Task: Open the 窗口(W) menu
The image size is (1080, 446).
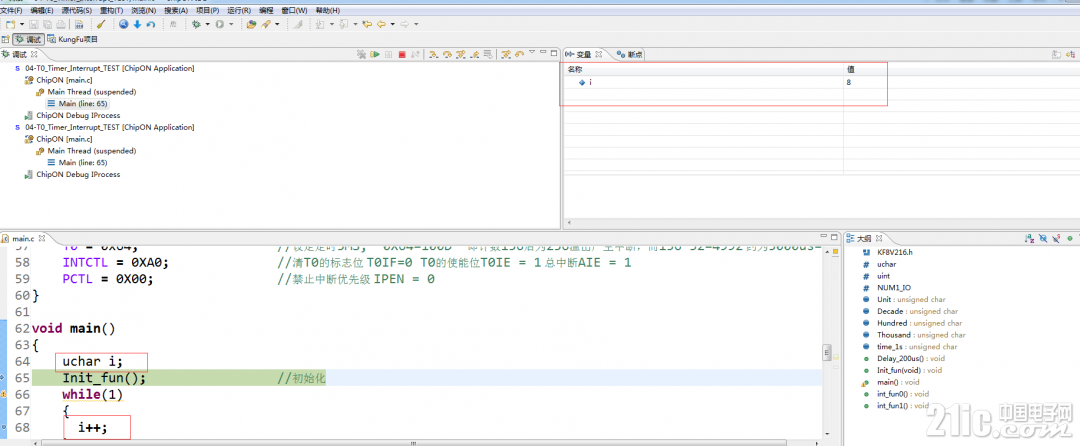Action: click(295, 10)
